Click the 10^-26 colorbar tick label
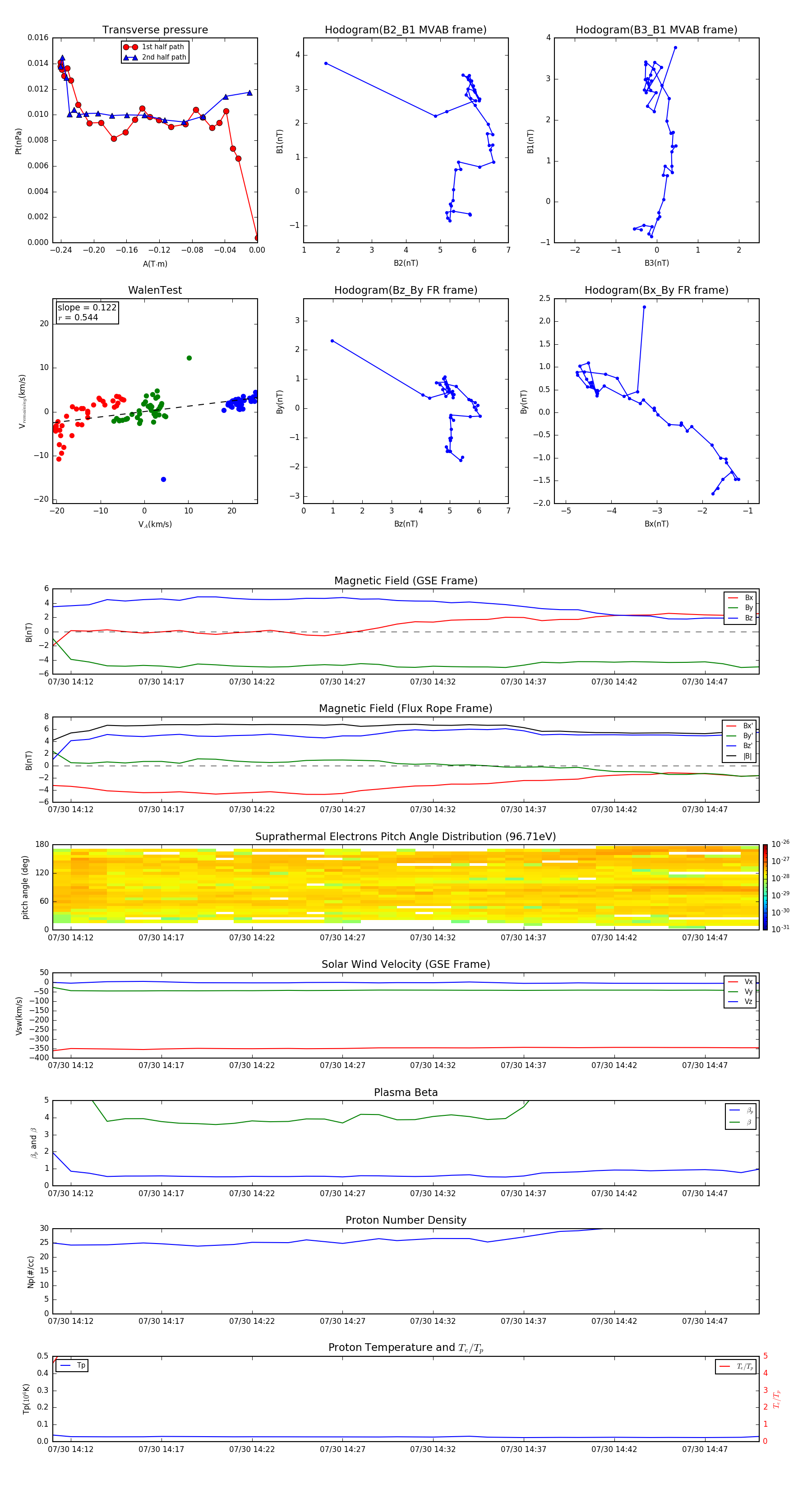The image size is (812, 1489). pos(780,844)
